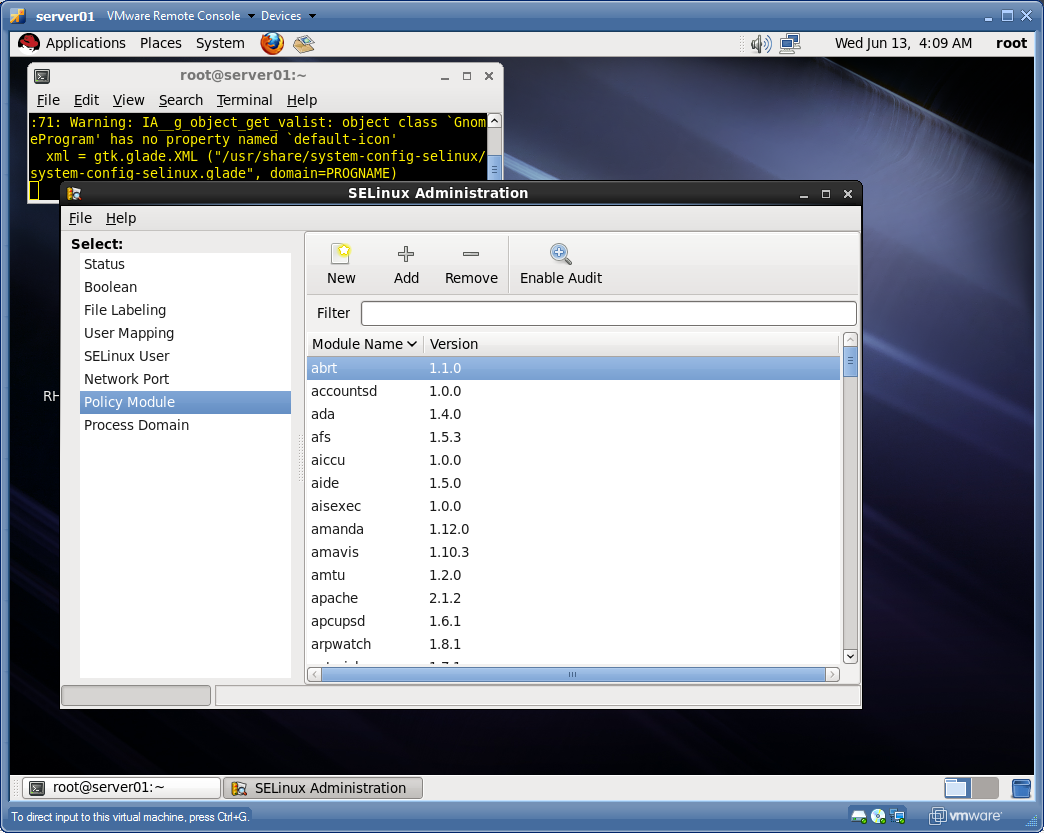The width and height of the screenshot is (1044, 833).
Task: Select User Mapping in the sidebar
Action: click(x=185, y=334)
